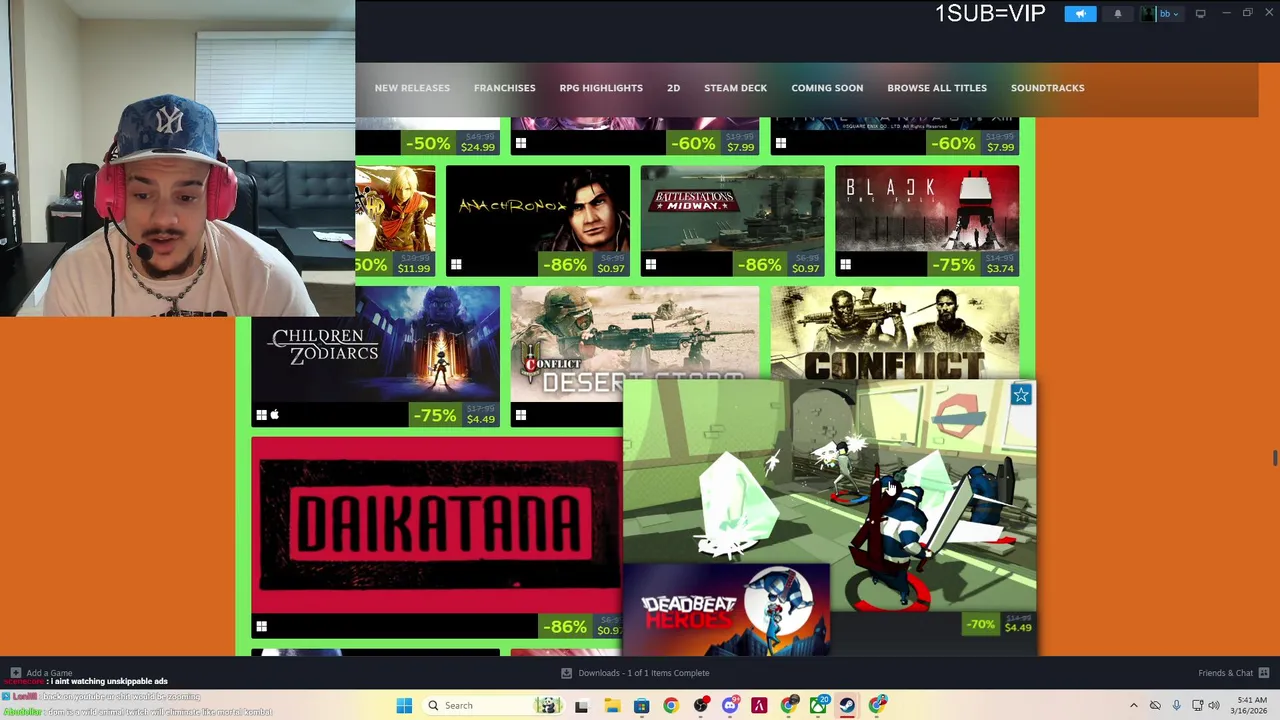Click the -50% $11.99 price tag
Image resolution: width=1280 pixels, height=720 pixels.
[x=394, y=265]
